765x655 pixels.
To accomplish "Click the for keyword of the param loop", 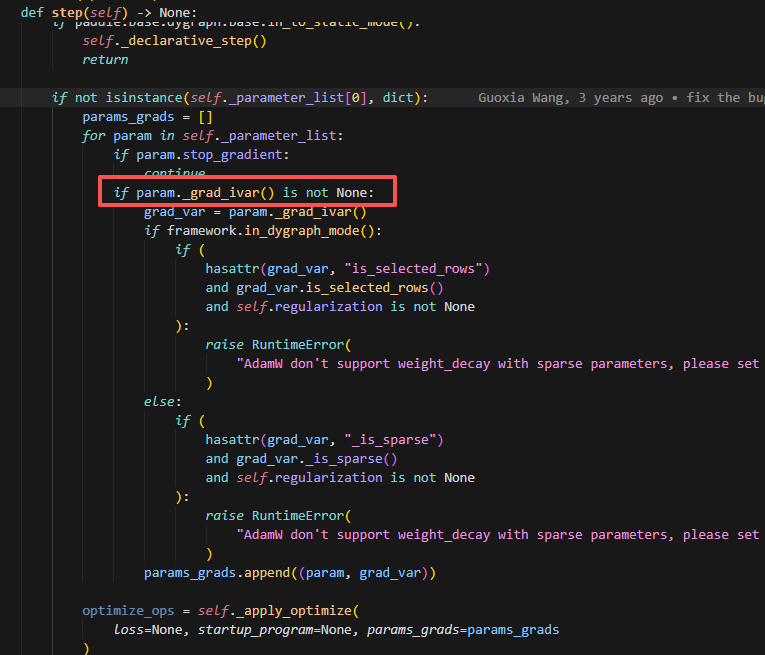I will coord(93,136).
